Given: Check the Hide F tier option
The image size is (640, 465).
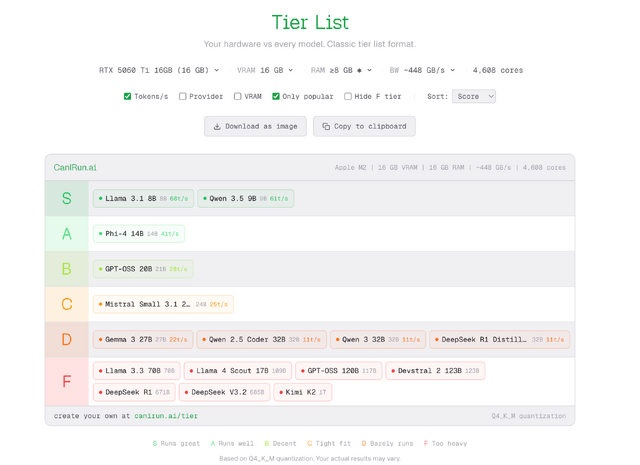Looking at the screenshot, I should click(348, 97).
